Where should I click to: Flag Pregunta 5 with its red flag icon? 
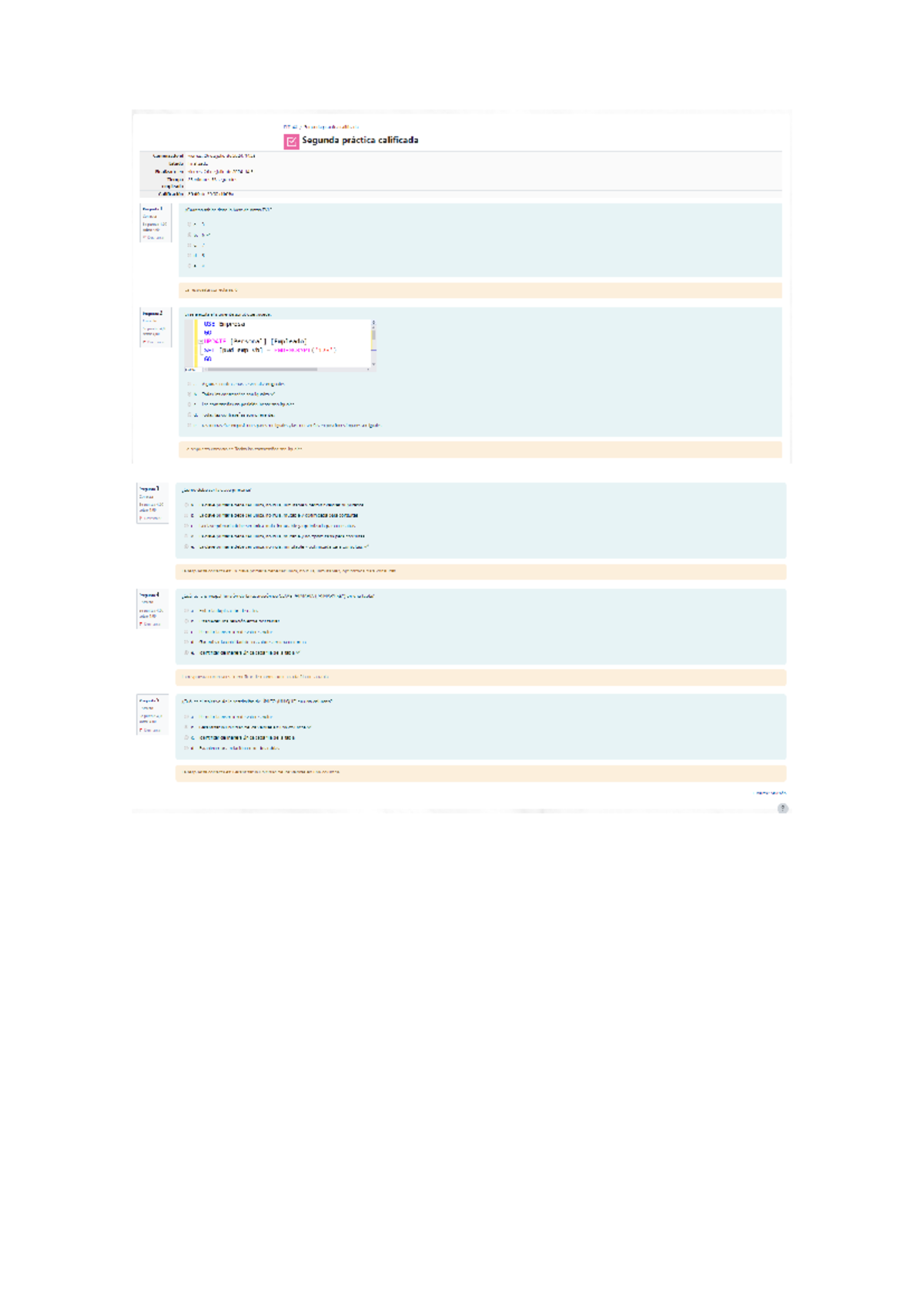tap(150, 730)
